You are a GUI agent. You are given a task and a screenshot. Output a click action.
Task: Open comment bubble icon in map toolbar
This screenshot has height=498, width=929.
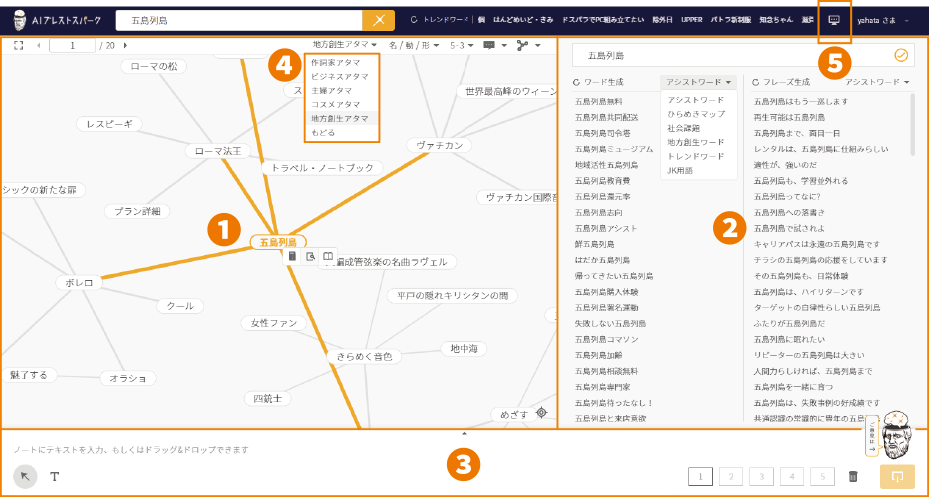pyautogui.click(x=489, y=46)
